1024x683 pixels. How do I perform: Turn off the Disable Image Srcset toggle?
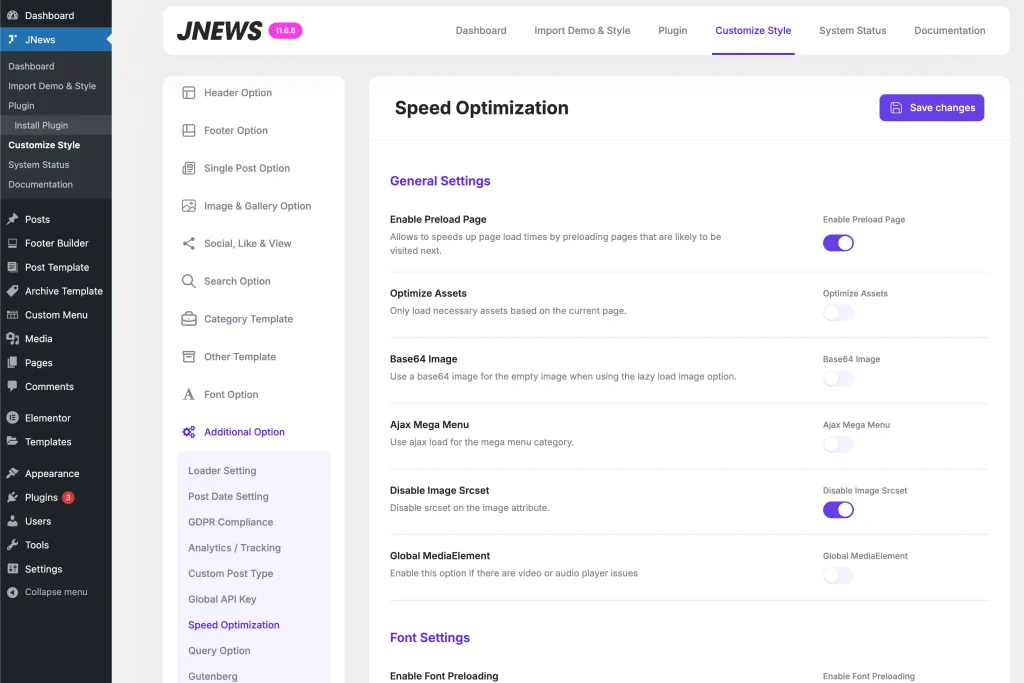coord(838,510)
